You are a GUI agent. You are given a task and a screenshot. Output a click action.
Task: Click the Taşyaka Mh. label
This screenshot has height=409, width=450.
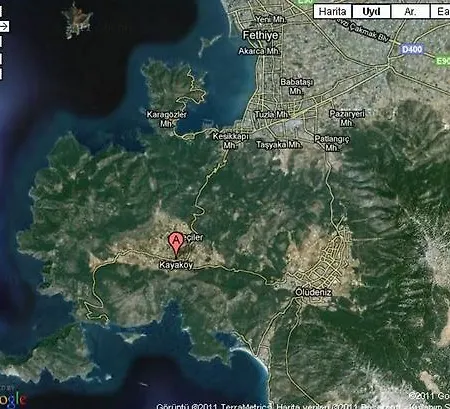pyautogui.click(x=279, y=144)
